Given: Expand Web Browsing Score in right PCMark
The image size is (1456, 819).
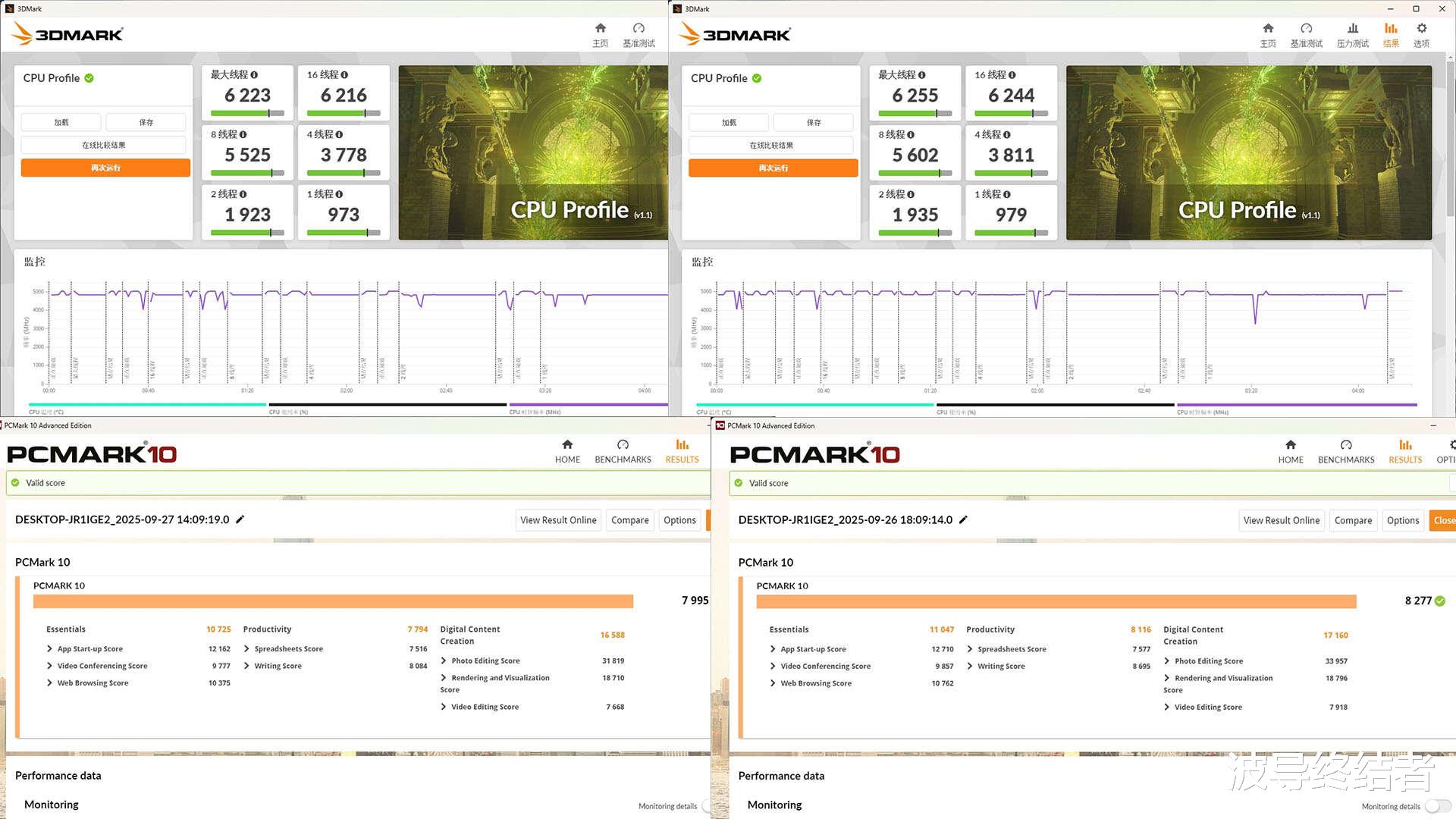Looking at the screenshot, I should 773,683.
